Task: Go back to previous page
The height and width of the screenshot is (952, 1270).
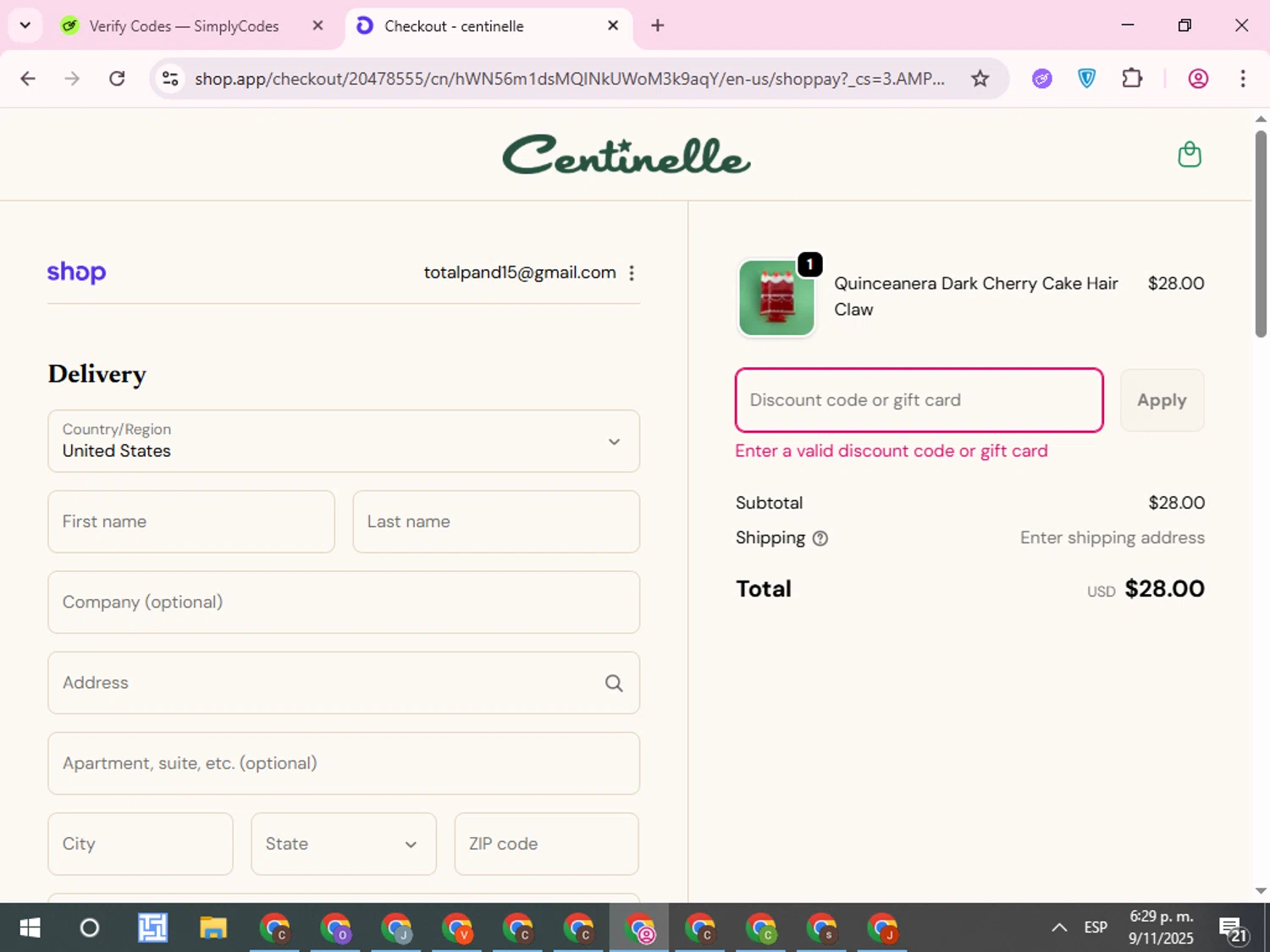Action: coord(28,79)
